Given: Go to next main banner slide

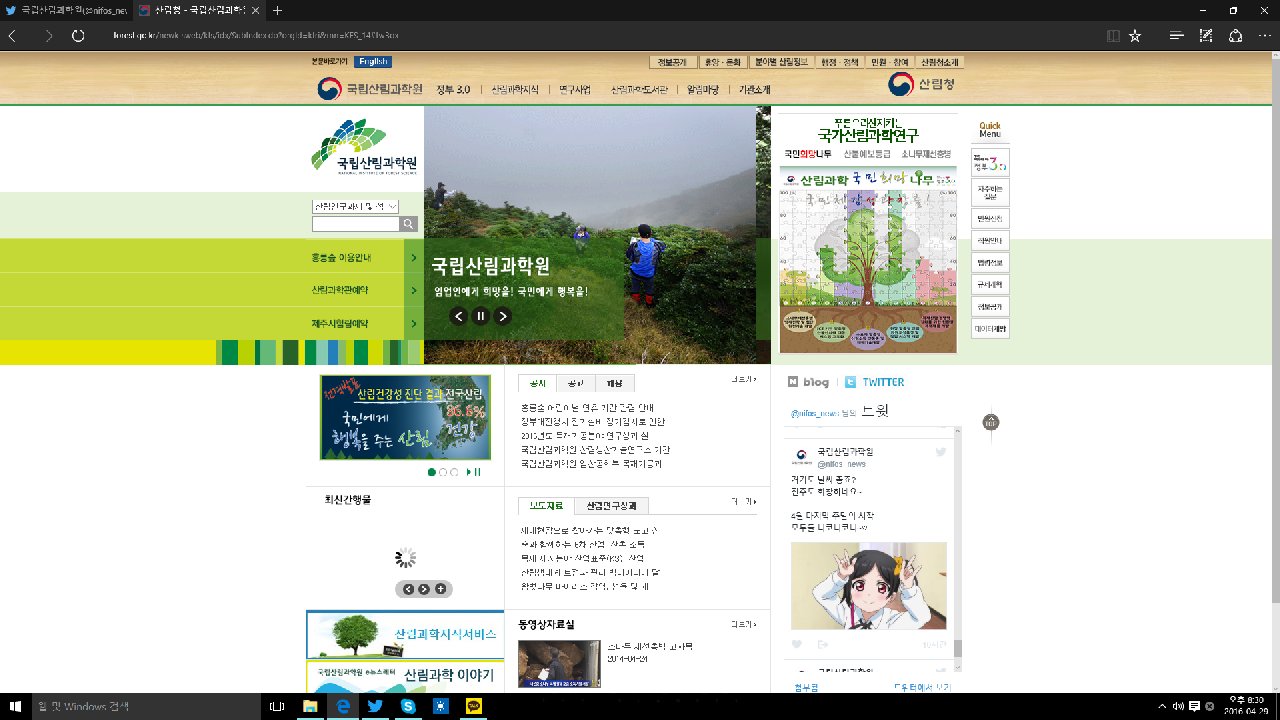Looking at the screenshot, I should click(503, 316).
